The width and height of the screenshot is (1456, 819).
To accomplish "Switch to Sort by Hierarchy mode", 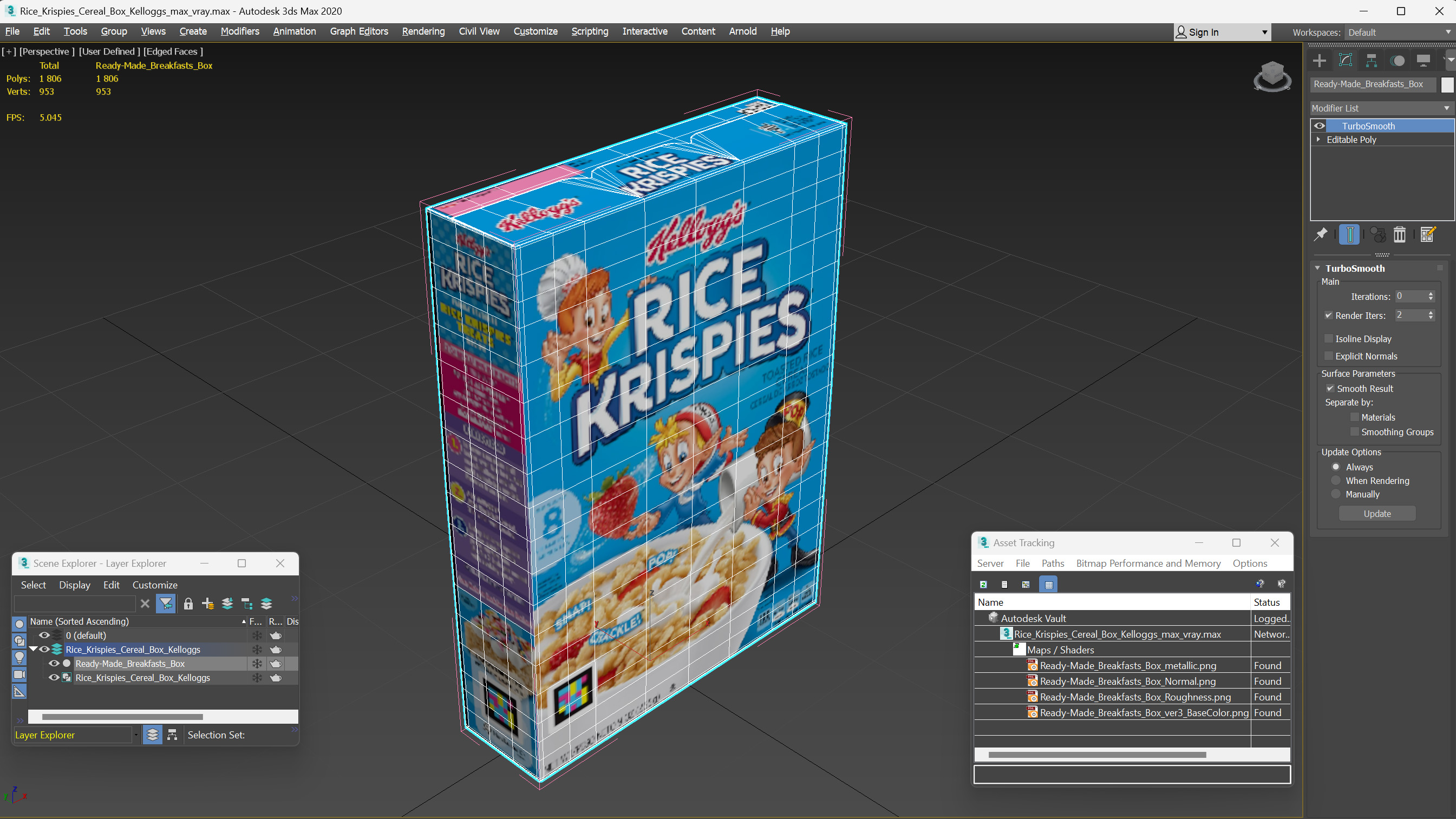I will point(172,735).
